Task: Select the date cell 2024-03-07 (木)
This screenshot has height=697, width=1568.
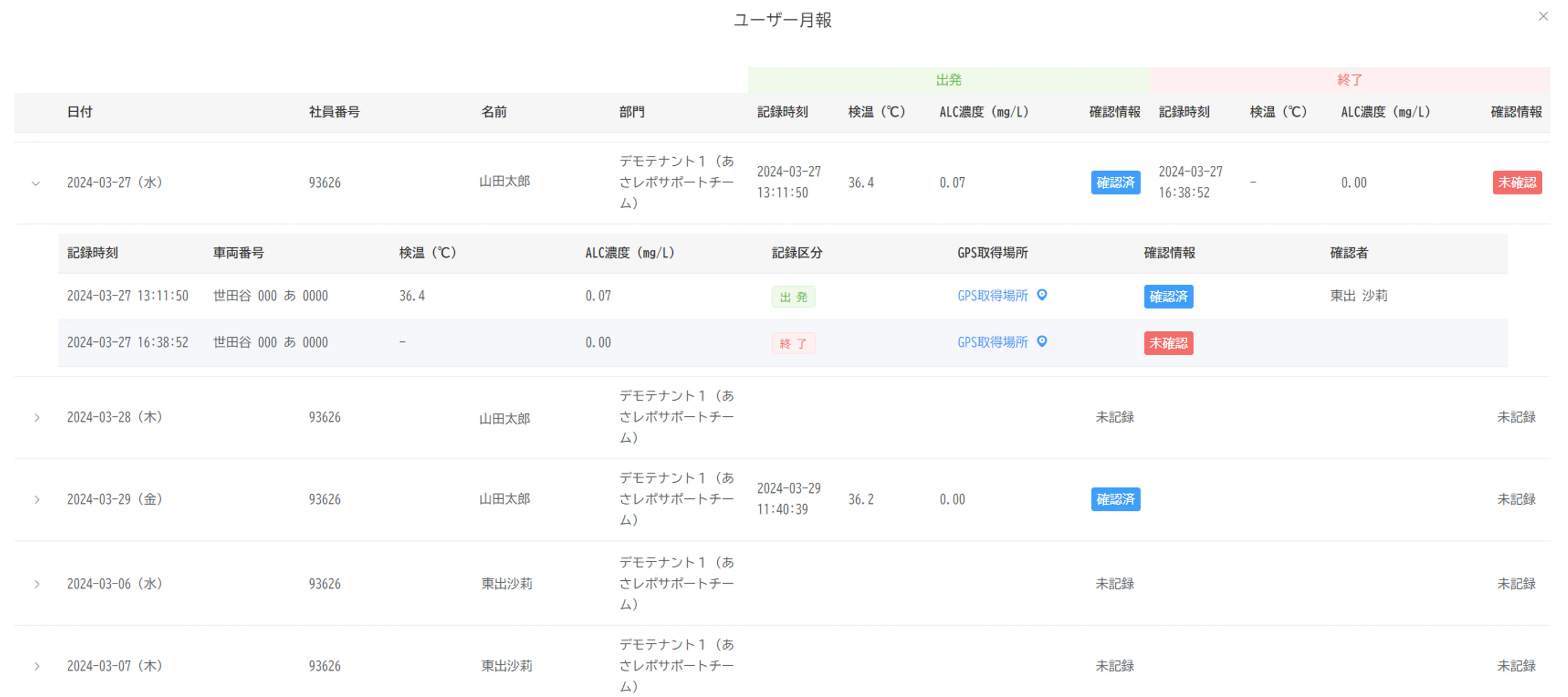Action: [114, 667]
